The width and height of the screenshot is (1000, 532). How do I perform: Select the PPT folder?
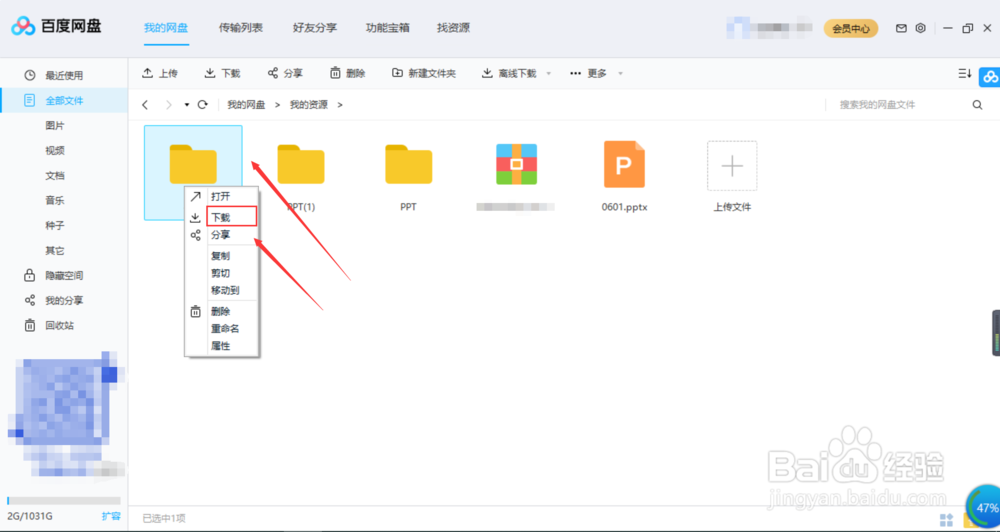pyautogui.click(x=409, y=165)
